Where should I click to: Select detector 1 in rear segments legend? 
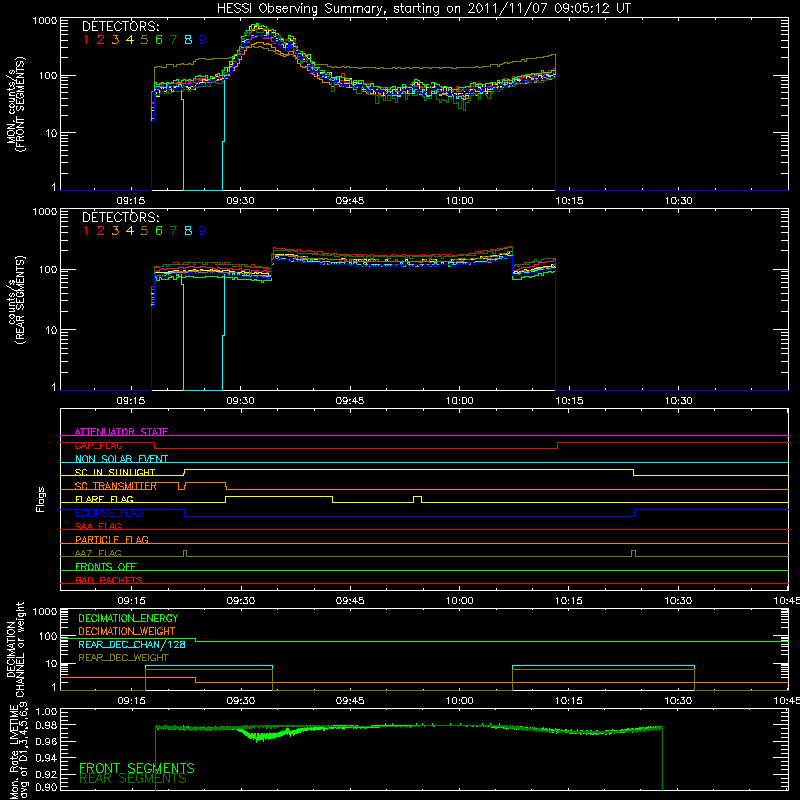(86, 231)
